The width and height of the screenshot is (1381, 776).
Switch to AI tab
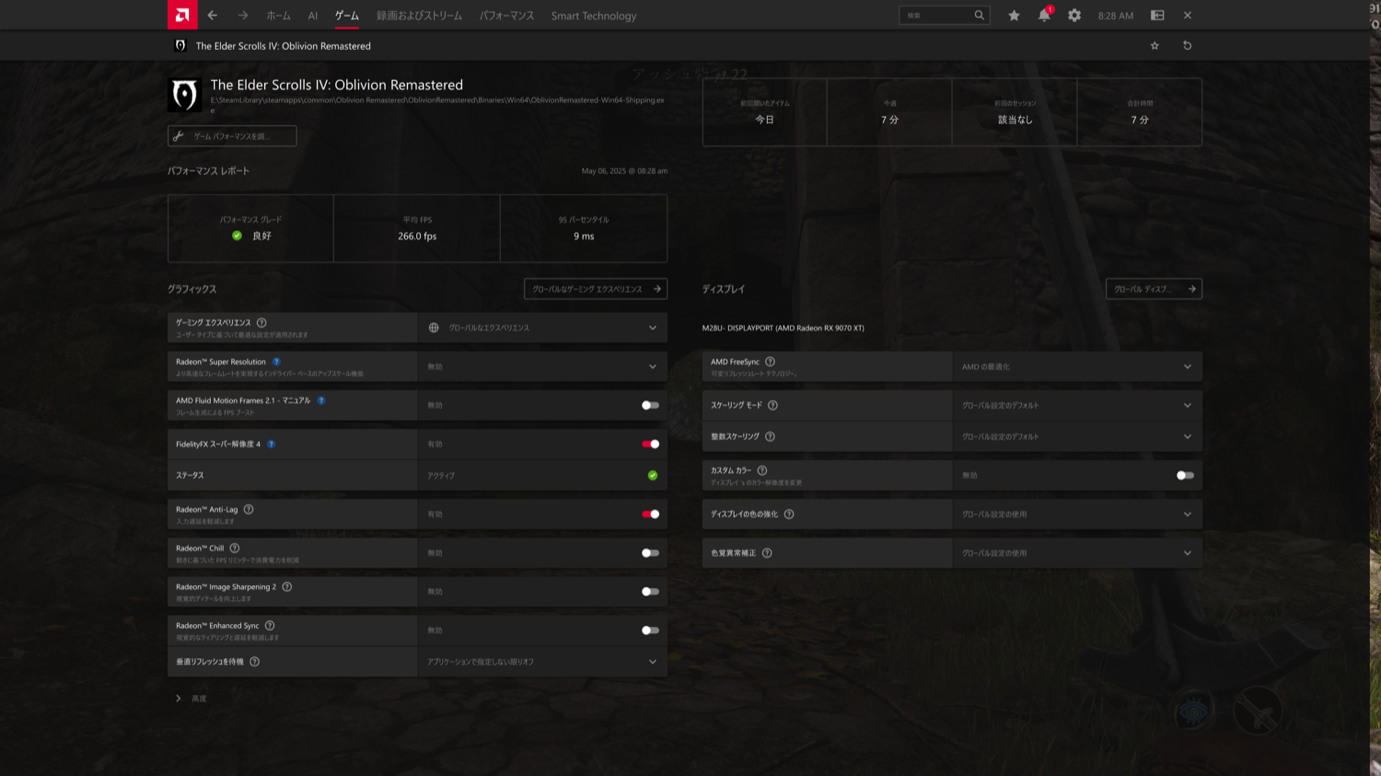[x=313, y=16]
